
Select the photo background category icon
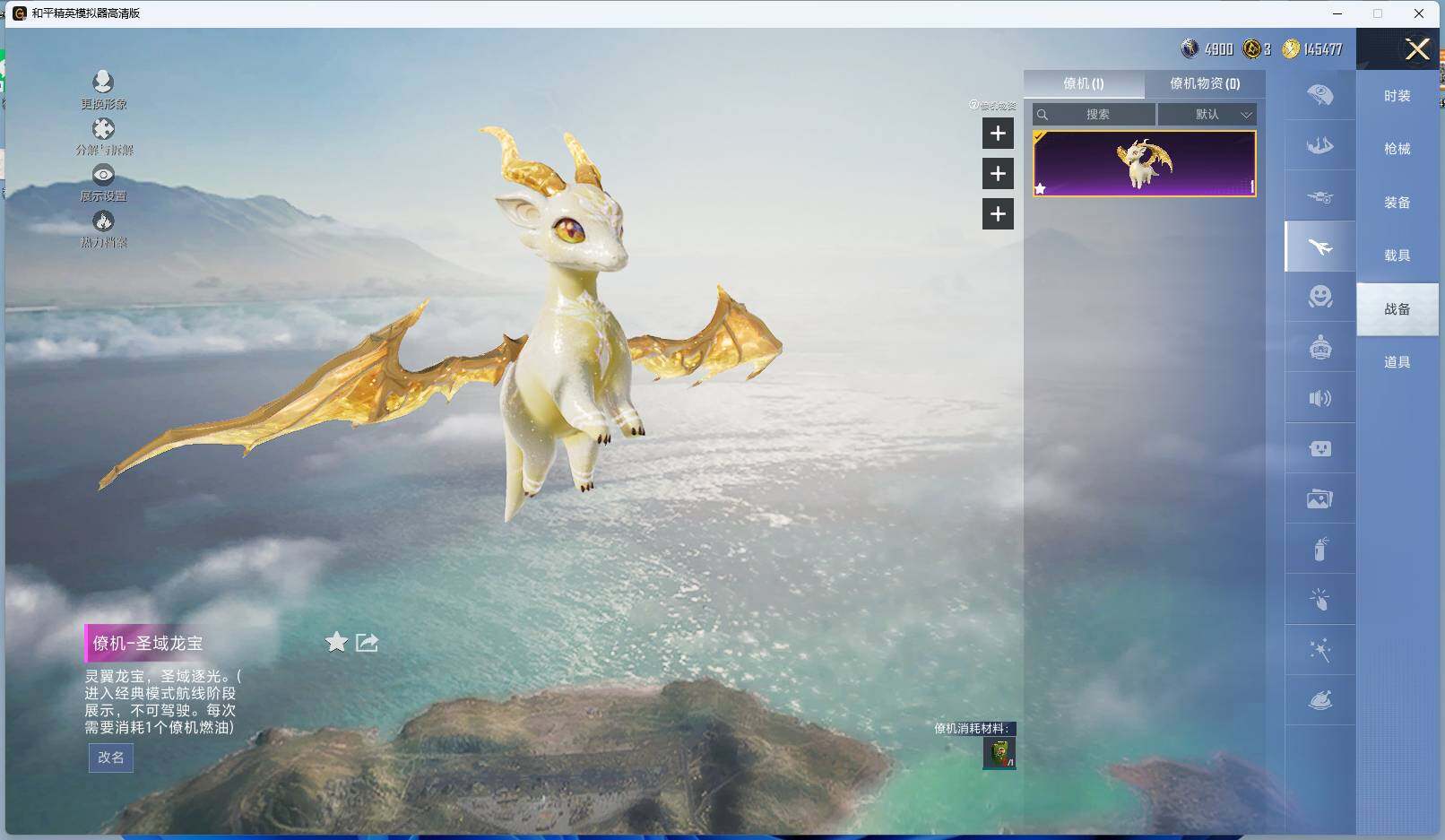1320,498
